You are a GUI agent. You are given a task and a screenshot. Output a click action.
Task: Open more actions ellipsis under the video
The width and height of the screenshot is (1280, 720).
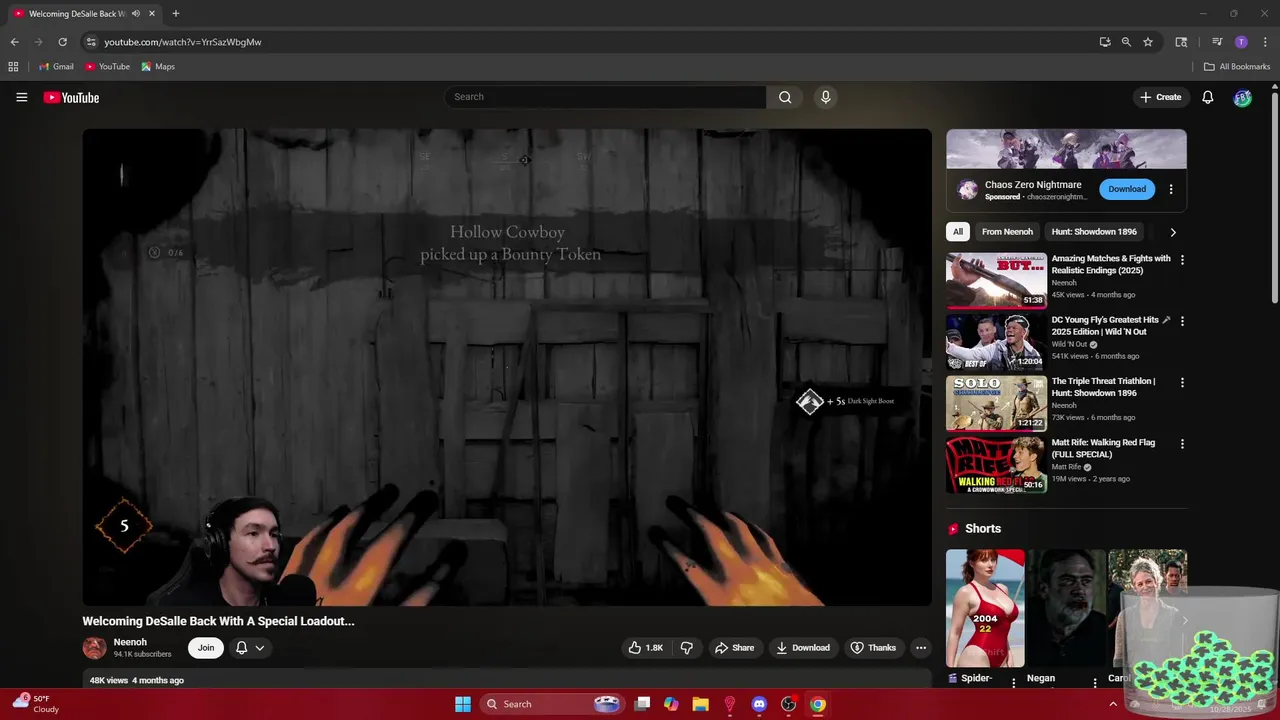coord(921,648)
